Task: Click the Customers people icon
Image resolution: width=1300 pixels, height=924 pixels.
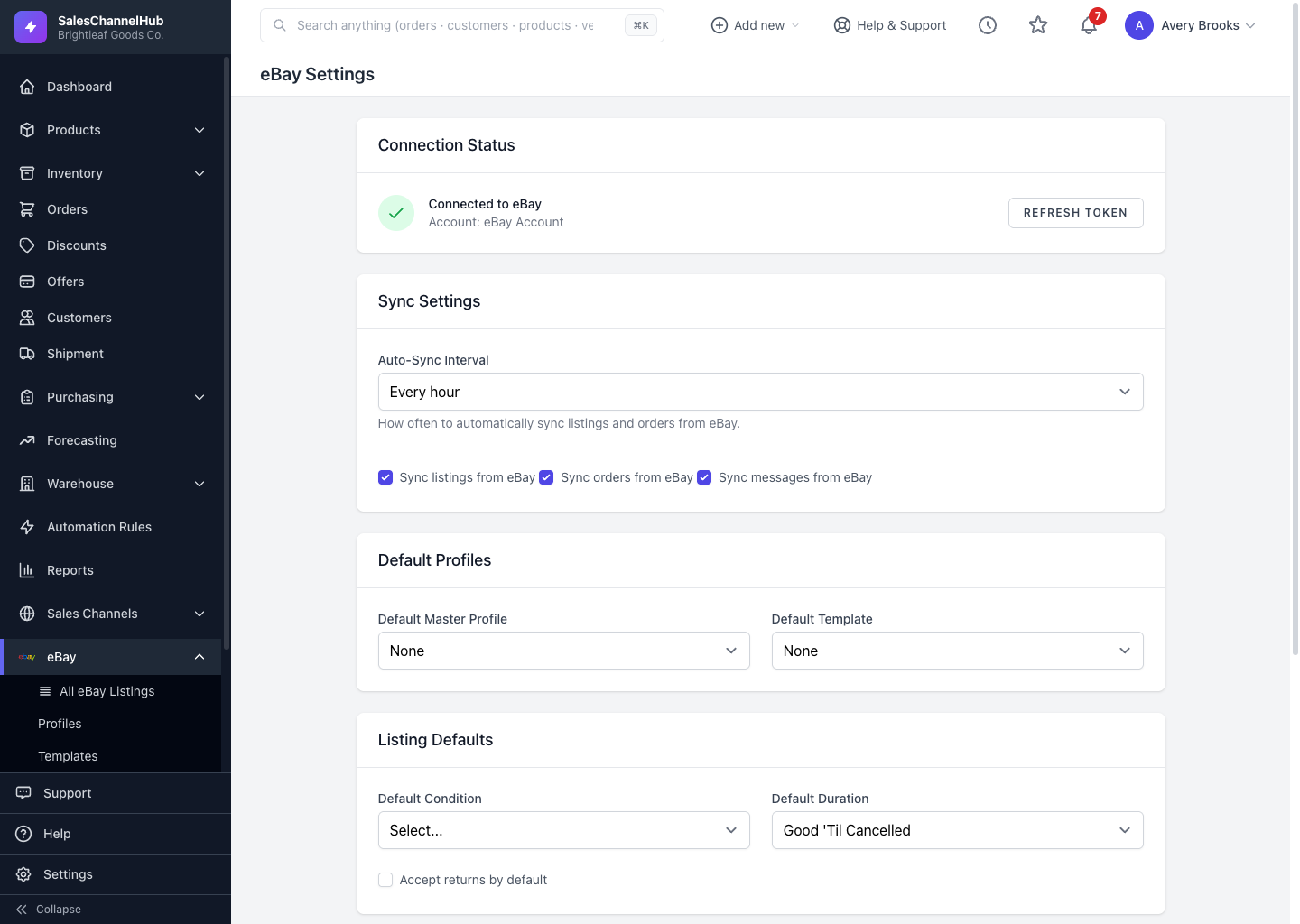Action: [27, 318]
